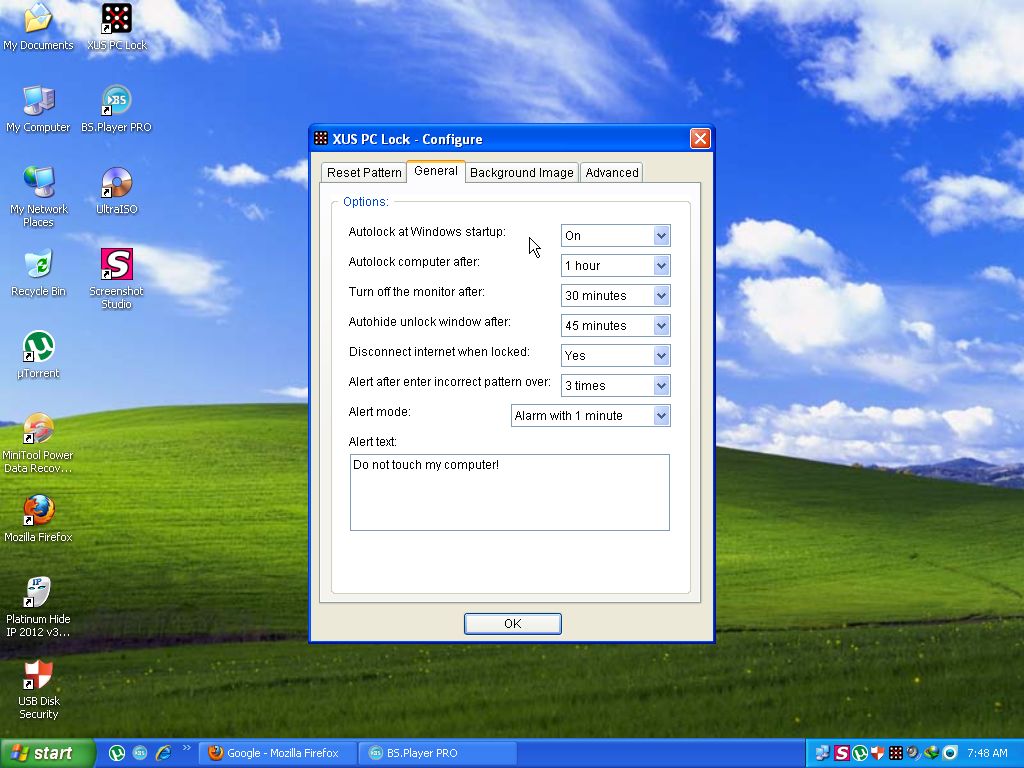
Task: Click the Mozilla Firefox desktop icon
Action: click(38, 512)
